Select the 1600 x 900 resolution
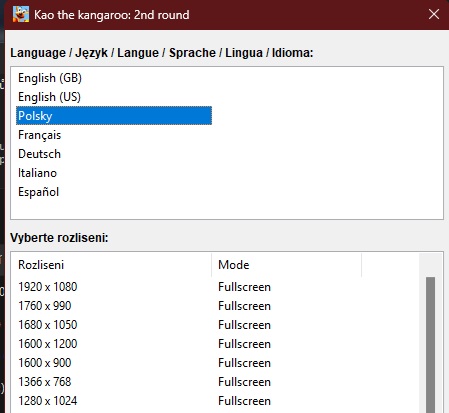This screenshot has height=413, width=449. tap(45, 363)
